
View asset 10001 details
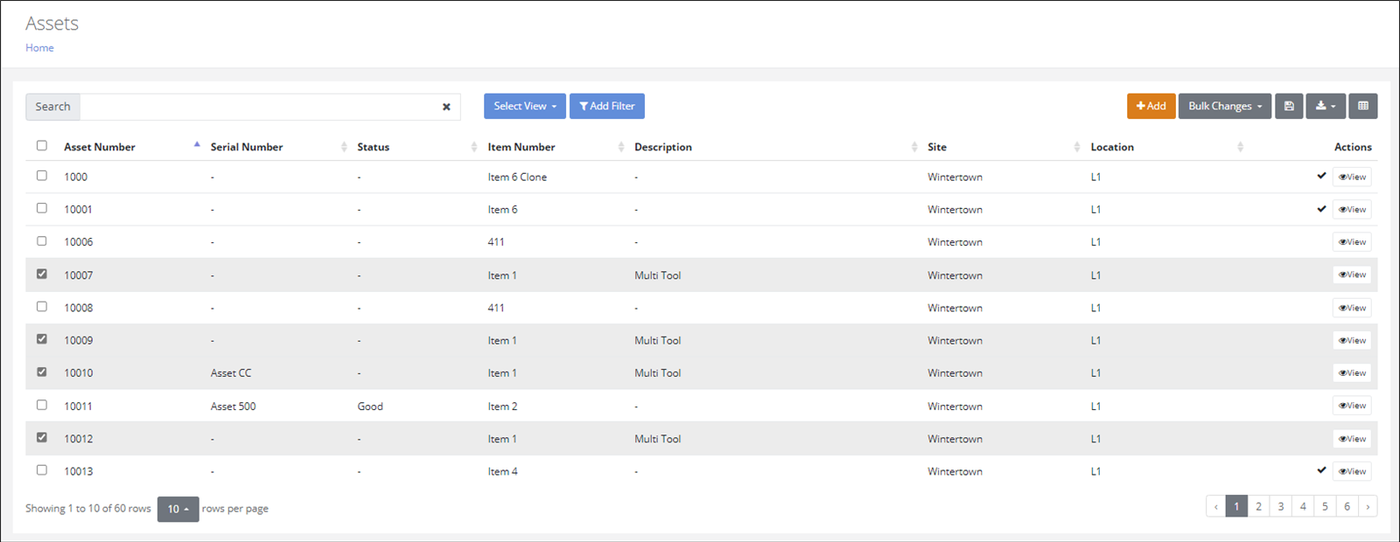[1352, 210]
